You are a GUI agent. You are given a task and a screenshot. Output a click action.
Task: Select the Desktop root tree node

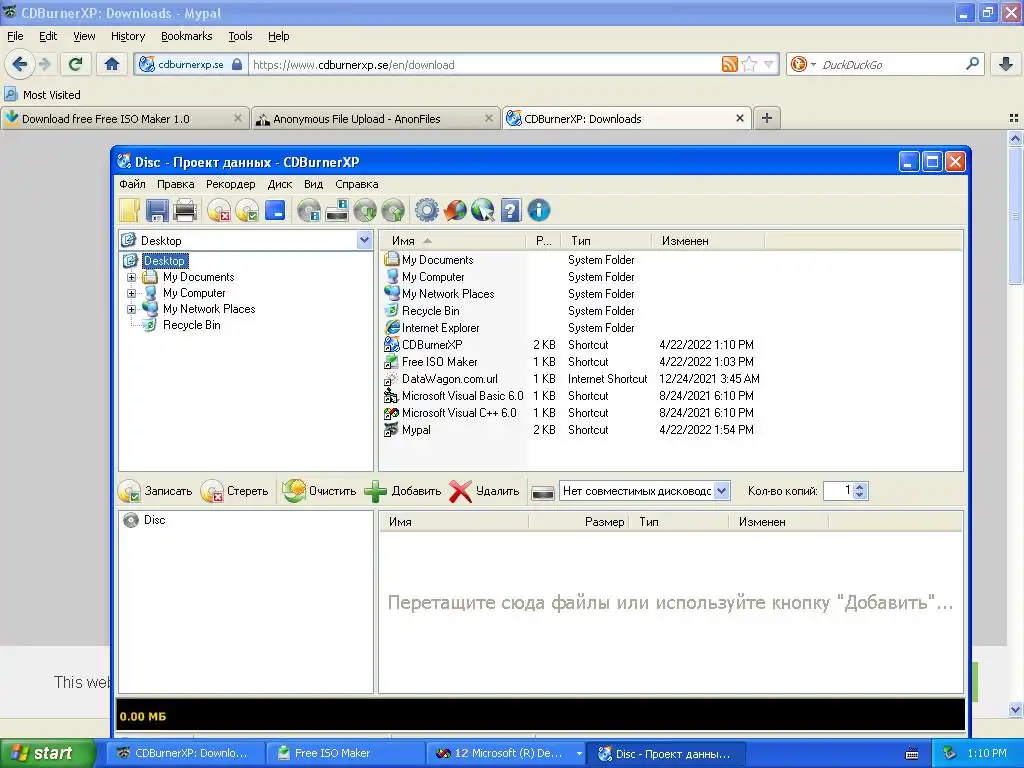pos(165,261)
